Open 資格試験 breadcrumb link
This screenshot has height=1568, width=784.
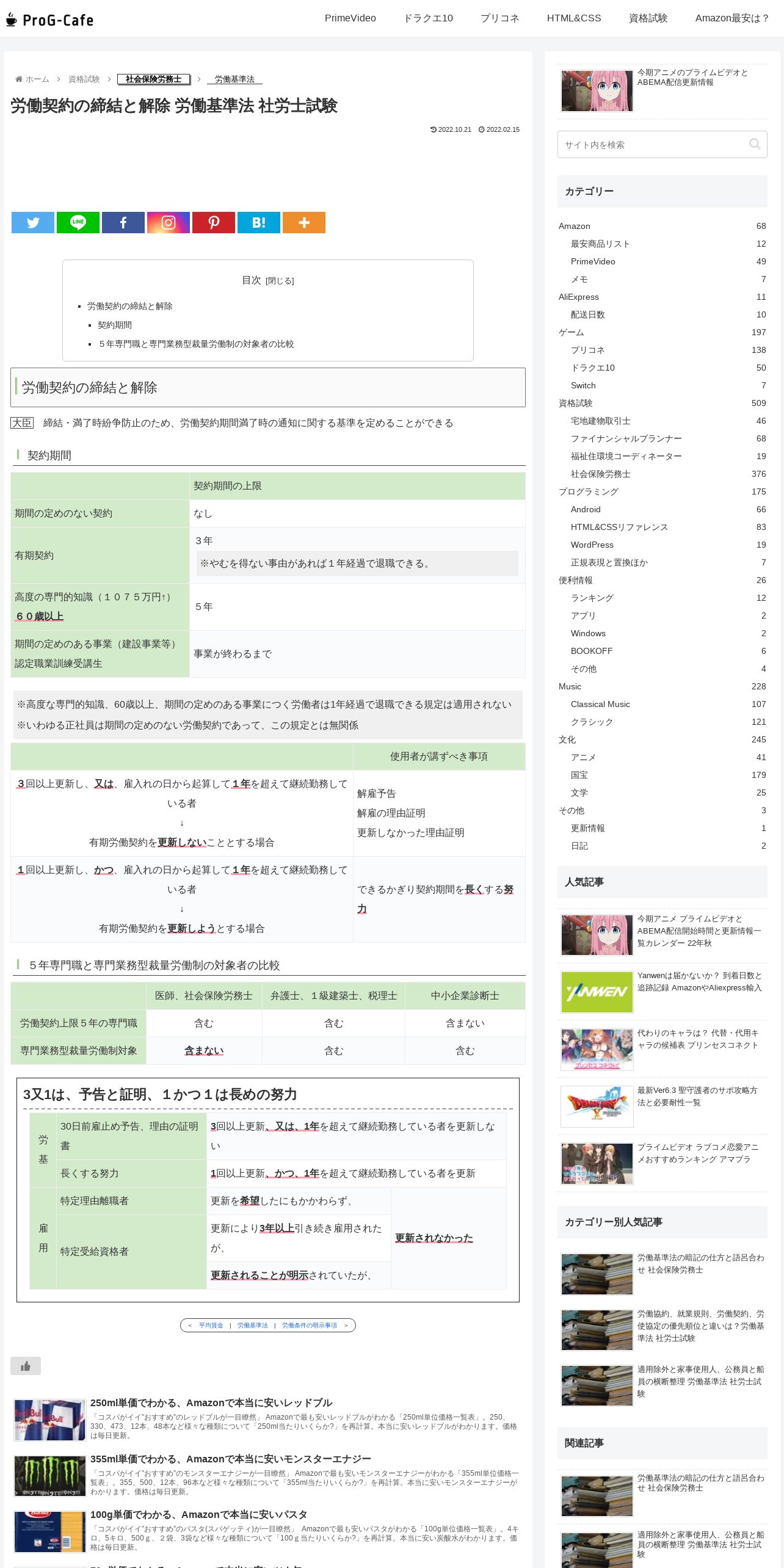84,79
